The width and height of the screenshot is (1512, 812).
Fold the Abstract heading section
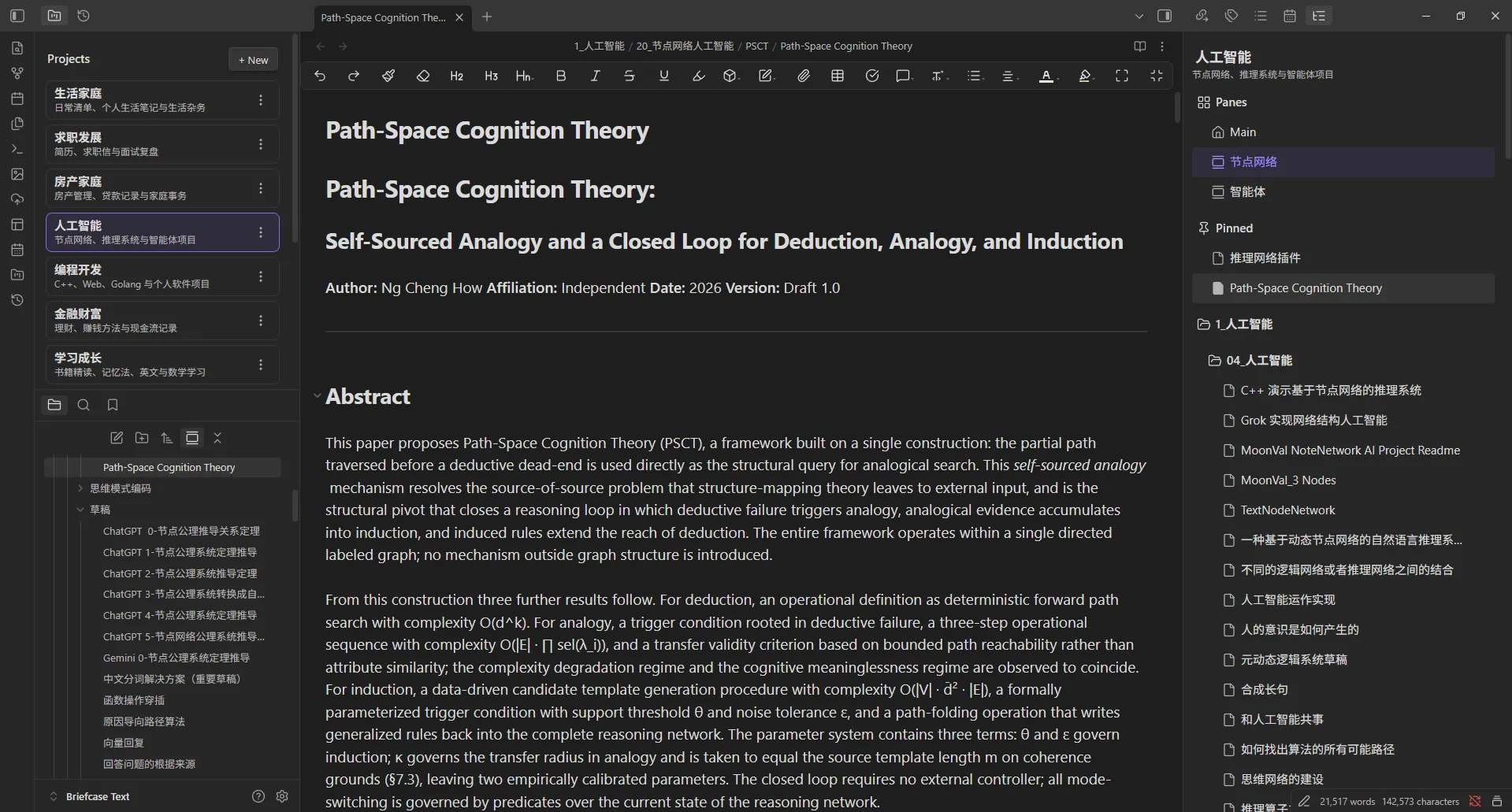coord(317,396)
